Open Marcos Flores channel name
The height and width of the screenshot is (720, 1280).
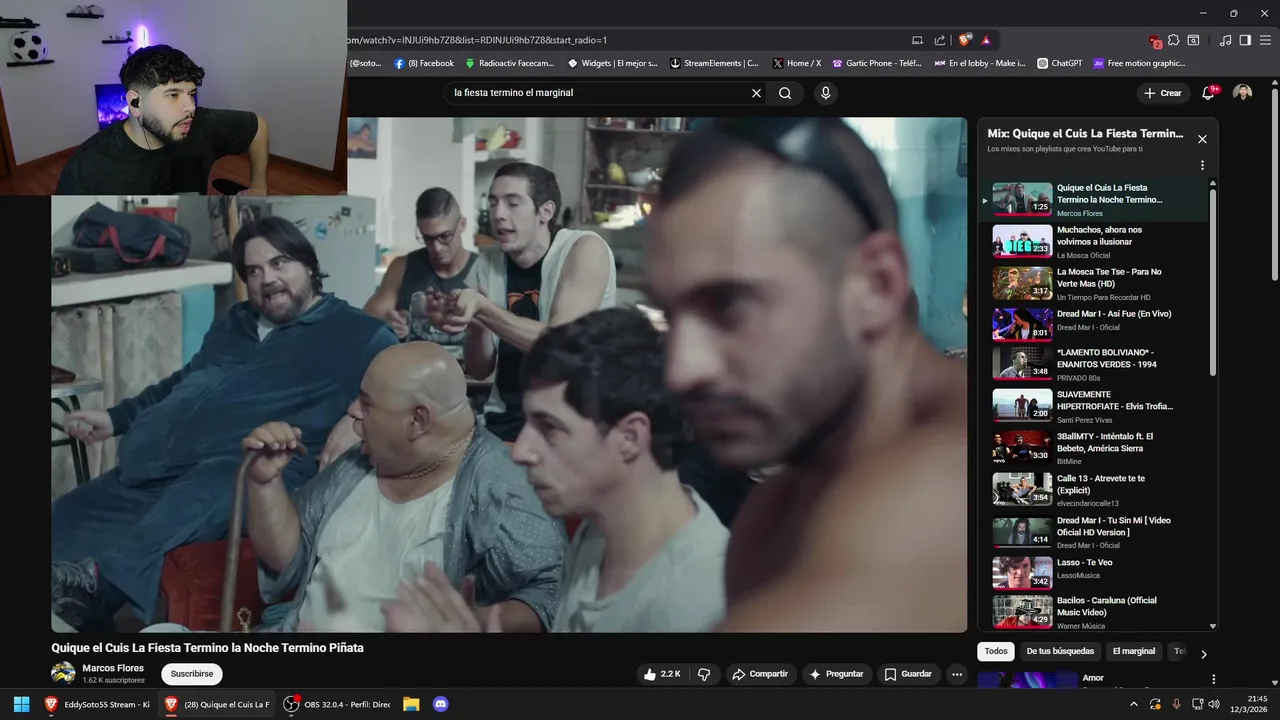(113, 668)
